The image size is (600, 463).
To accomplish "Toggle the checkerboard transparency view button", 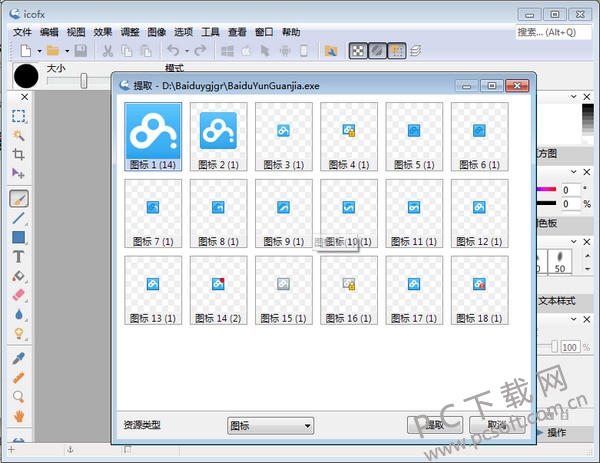I will coord(358,51).
